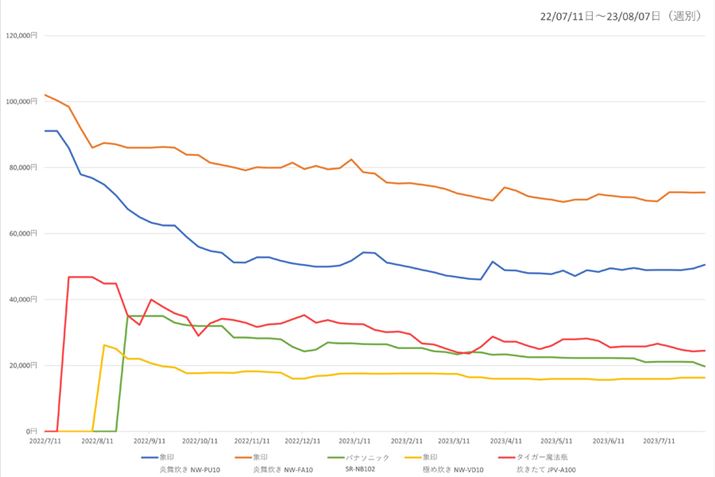The height and width of the screenshot is (477, 715).
Task: Click the red タイガー魔法瓶 legend marker
Action: tap(518, 455)
